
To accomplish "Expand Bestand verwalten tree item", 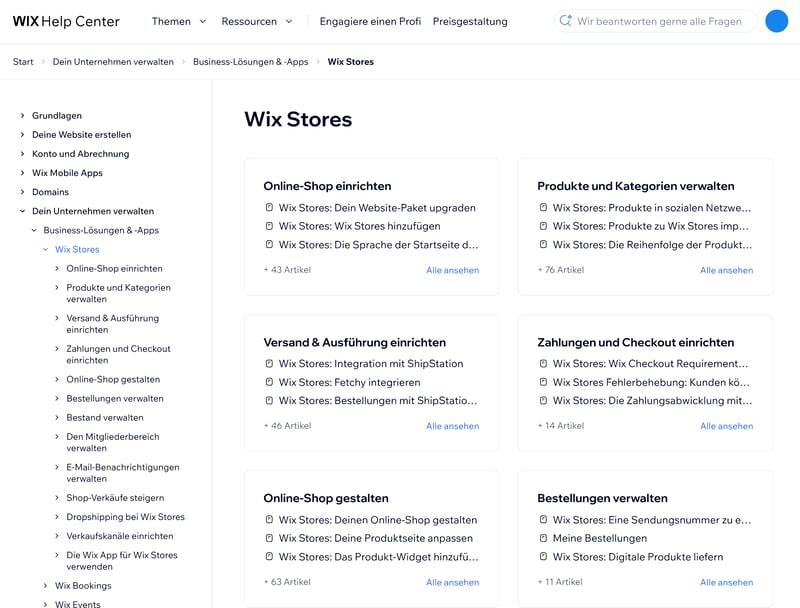I will pyautogui.click(x=57, y=418).
